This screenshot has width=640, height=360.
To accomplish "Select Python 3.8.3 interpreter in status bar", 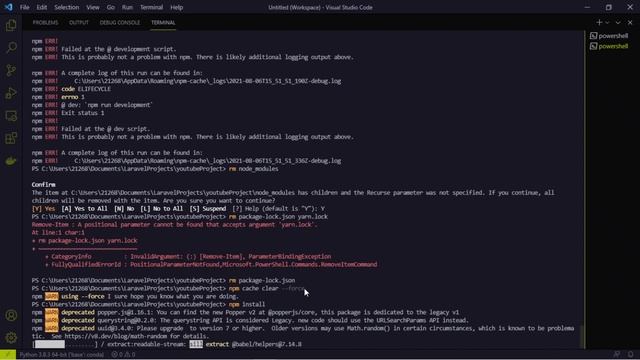I will pyautogui.click(x=62, y=355).
